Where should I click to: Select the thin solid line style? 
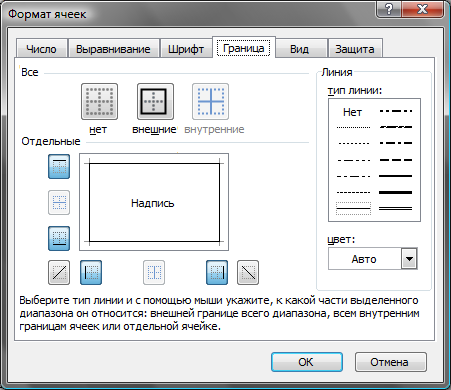click(353, 209)
